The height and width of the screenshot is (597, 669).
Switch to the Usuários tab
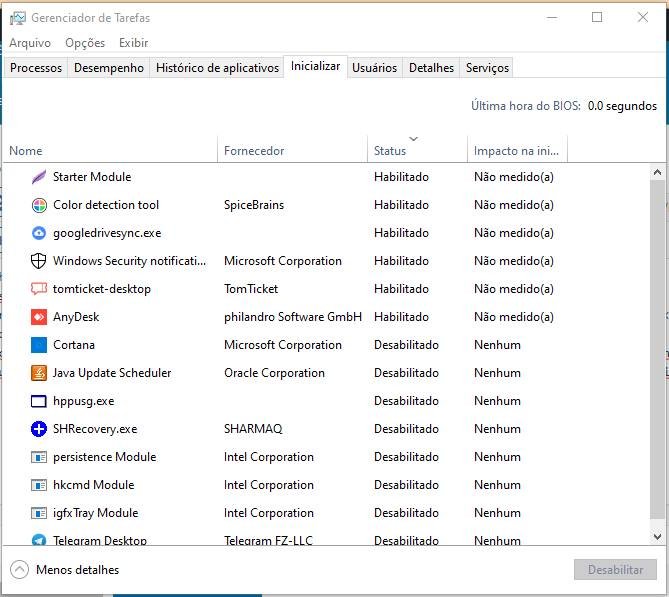374,68
